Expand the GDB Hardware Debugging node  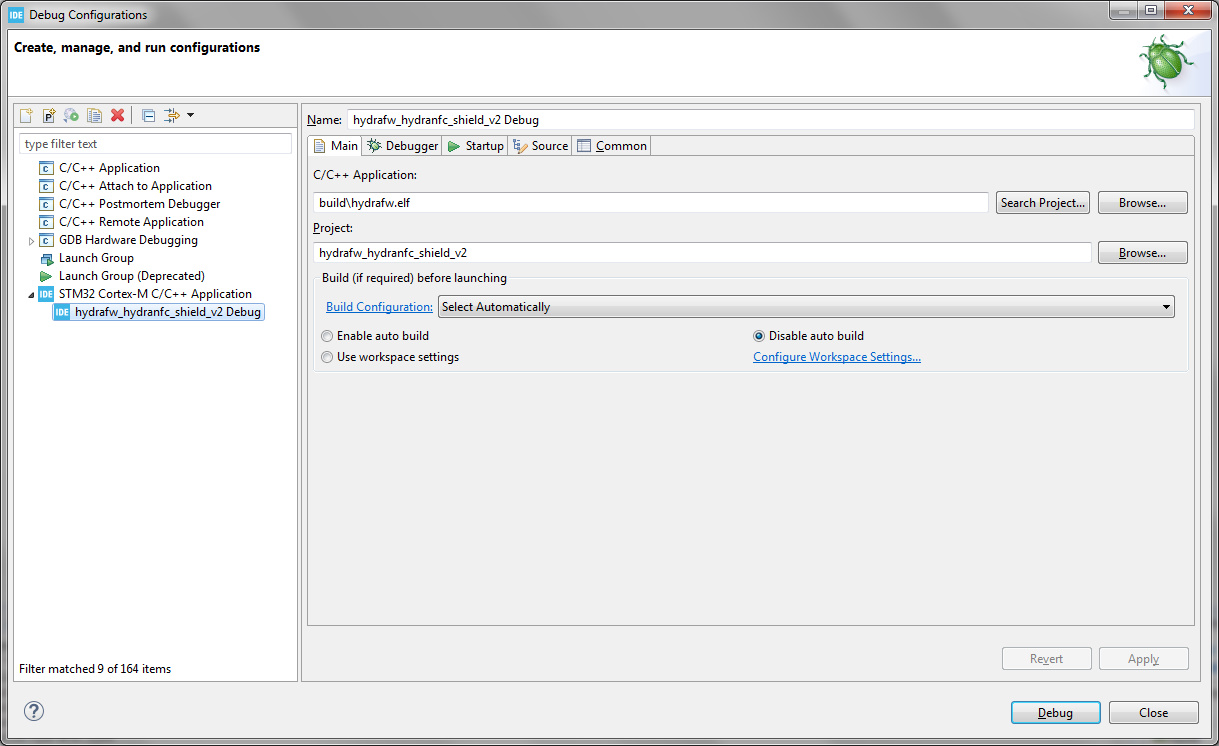[31, 241]
